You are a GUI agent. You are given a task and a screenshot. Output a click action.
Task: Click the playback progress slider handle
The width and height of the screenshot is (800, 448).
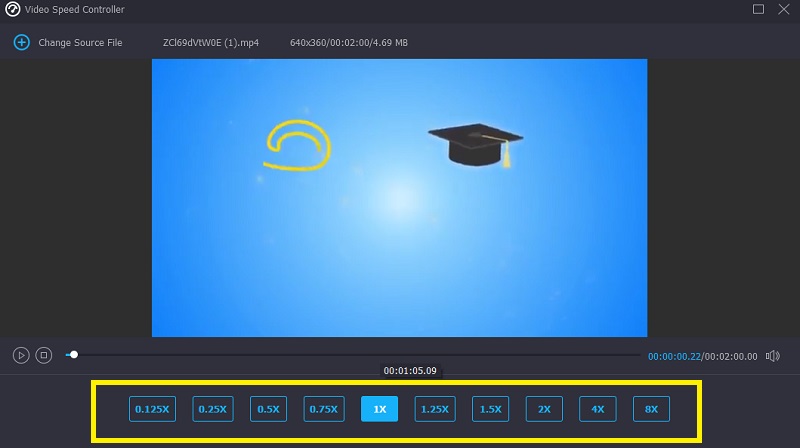click(73, 354)
